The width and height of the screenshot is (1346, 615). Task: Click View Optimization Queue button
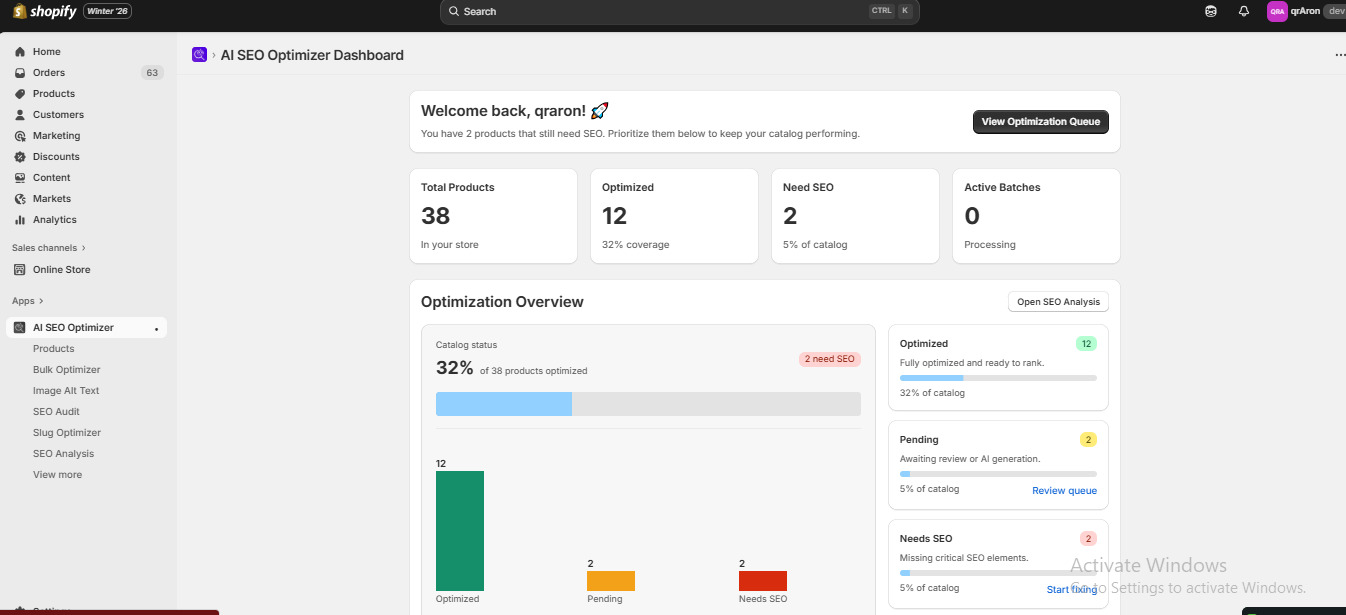1040,122
